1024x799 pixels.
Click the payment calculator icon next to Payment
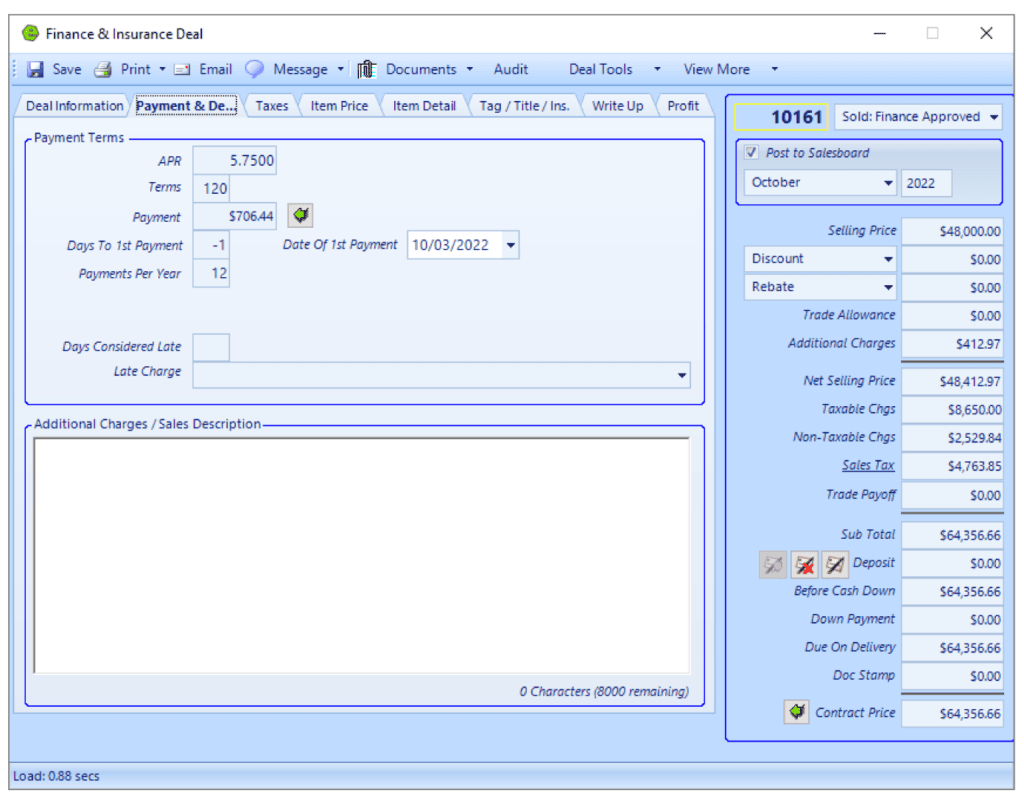tap(299, 215)
